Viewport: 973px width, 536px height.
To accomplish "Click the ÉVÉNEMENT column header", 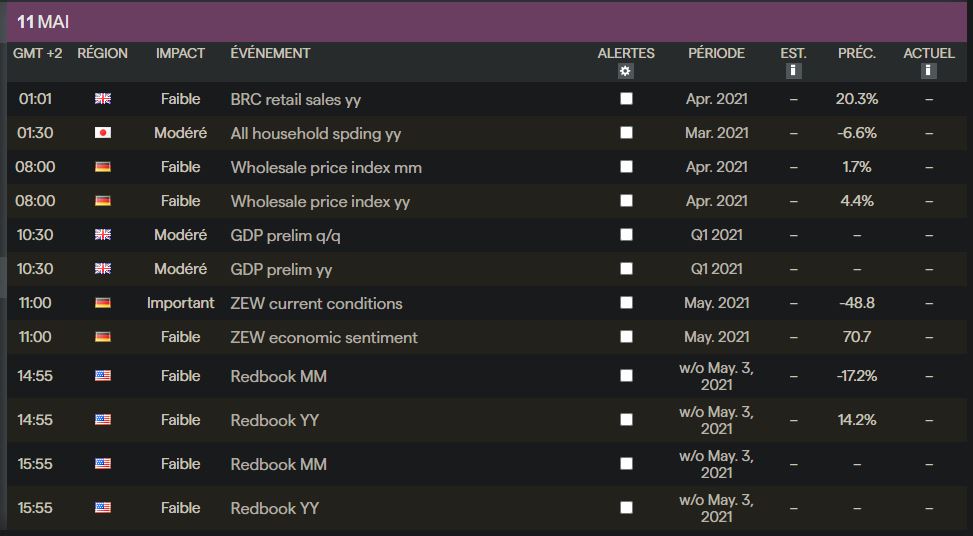I will tap(270, 53).
